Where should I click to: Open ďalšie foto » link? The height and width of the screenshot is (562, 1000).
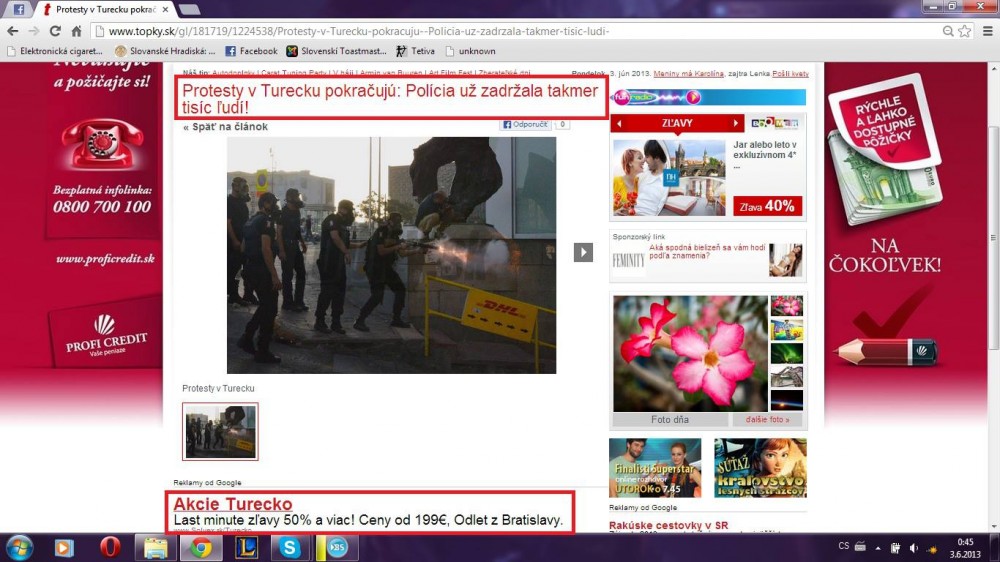767,420
